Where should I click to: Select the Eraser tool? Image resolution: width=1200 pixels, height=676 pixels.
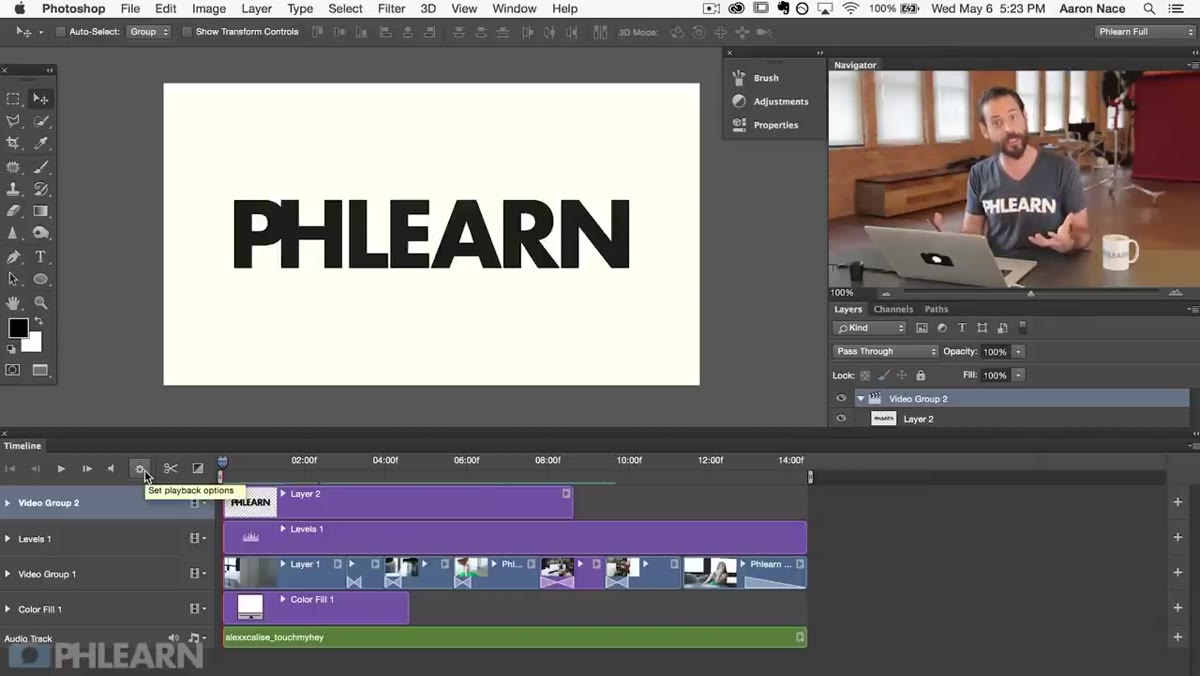[x=13, y=211]
